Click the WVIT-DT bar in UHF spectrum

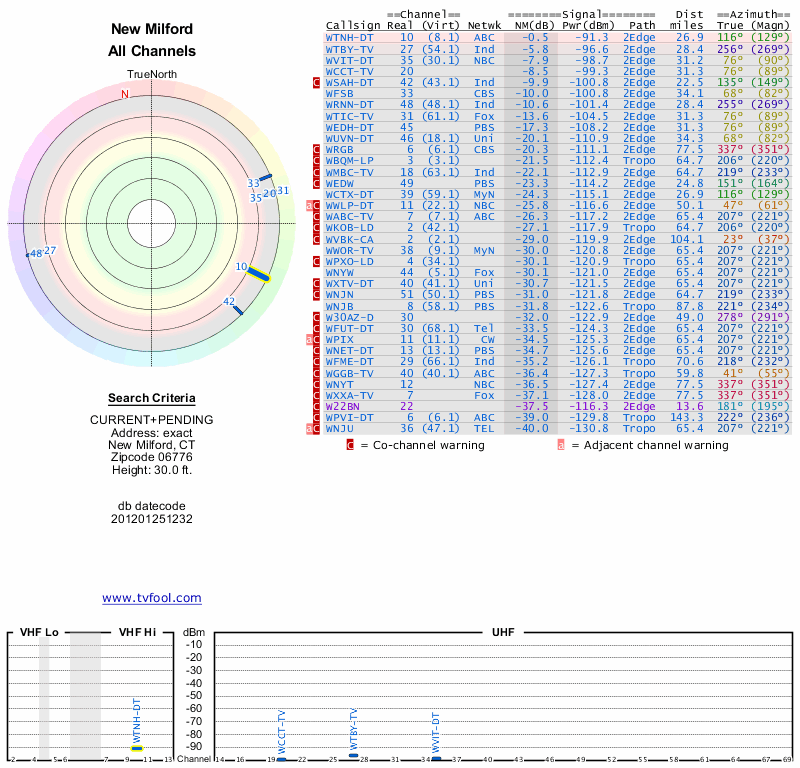[435, 759]
